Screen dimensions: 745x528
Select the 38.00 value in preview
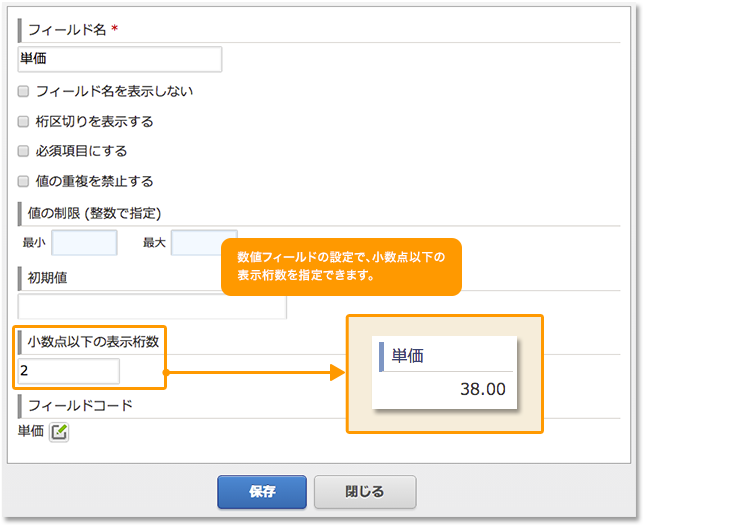point(482,389)
